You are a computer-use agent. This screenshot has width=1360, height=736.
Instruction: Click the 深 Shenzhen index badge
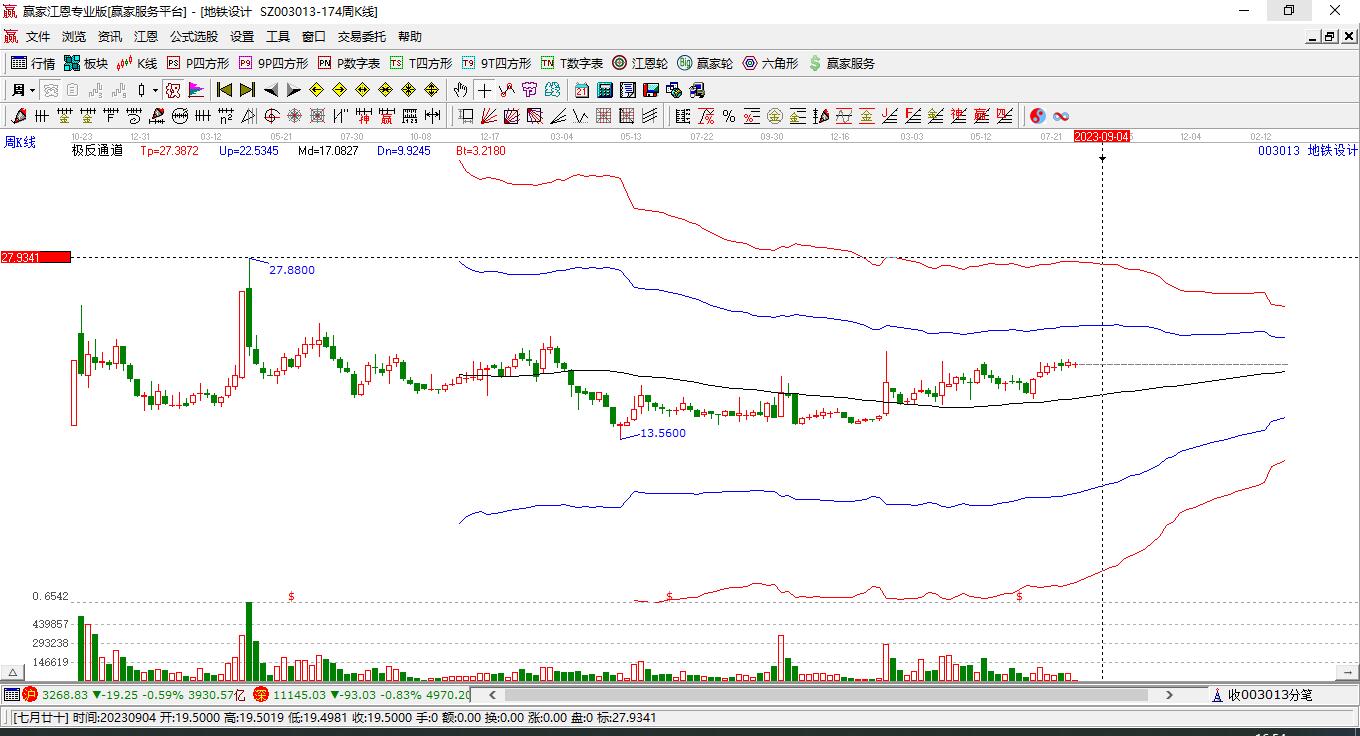261,694
